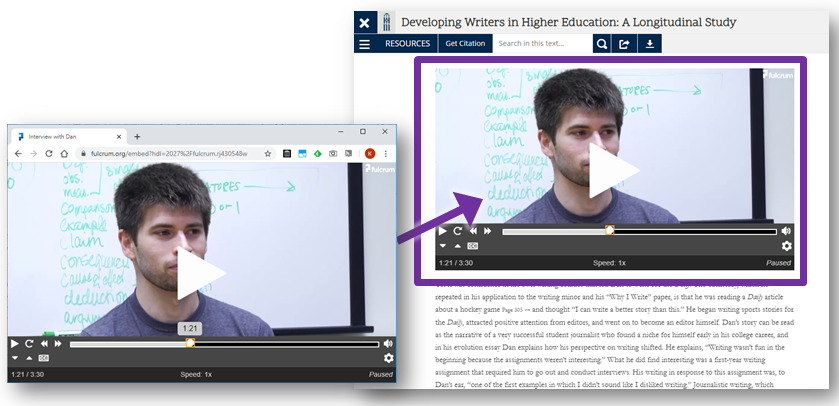Click the slower speed down-arrow in browser player
This screenshot has width=839, height=406.
(15, 358)
